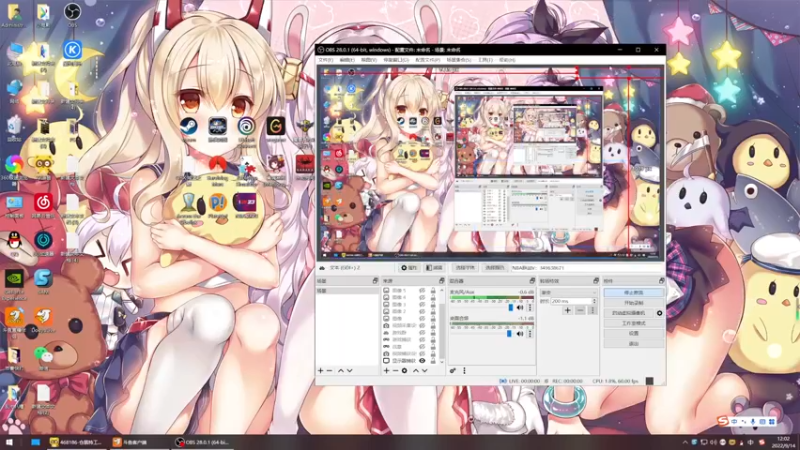
Task: Adjust 麦克风/Aux volume slider
Action: (x=511, y=308)
